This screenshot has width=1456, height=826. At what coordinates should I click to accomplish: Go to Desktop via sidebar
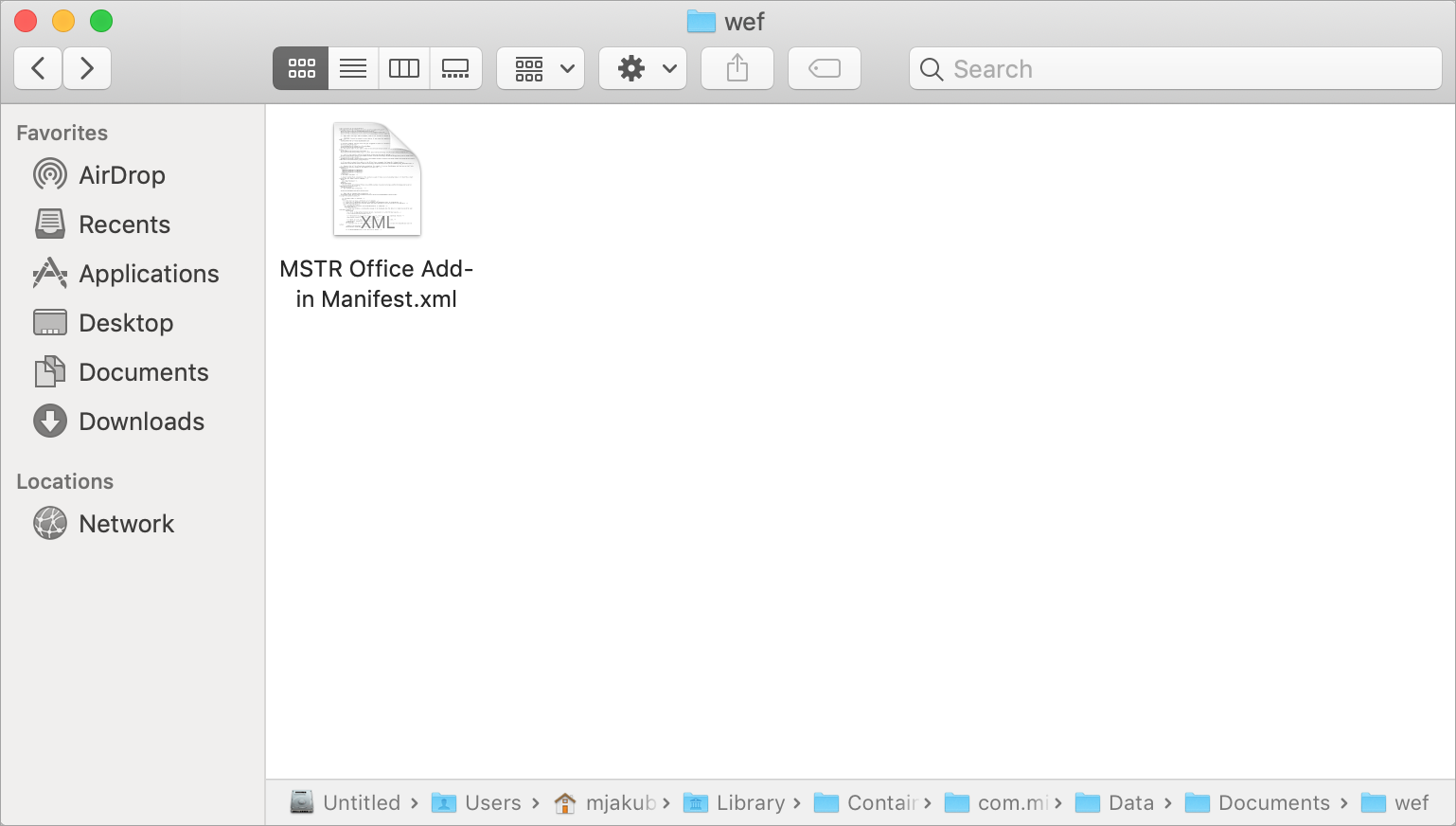pos(125,322)
